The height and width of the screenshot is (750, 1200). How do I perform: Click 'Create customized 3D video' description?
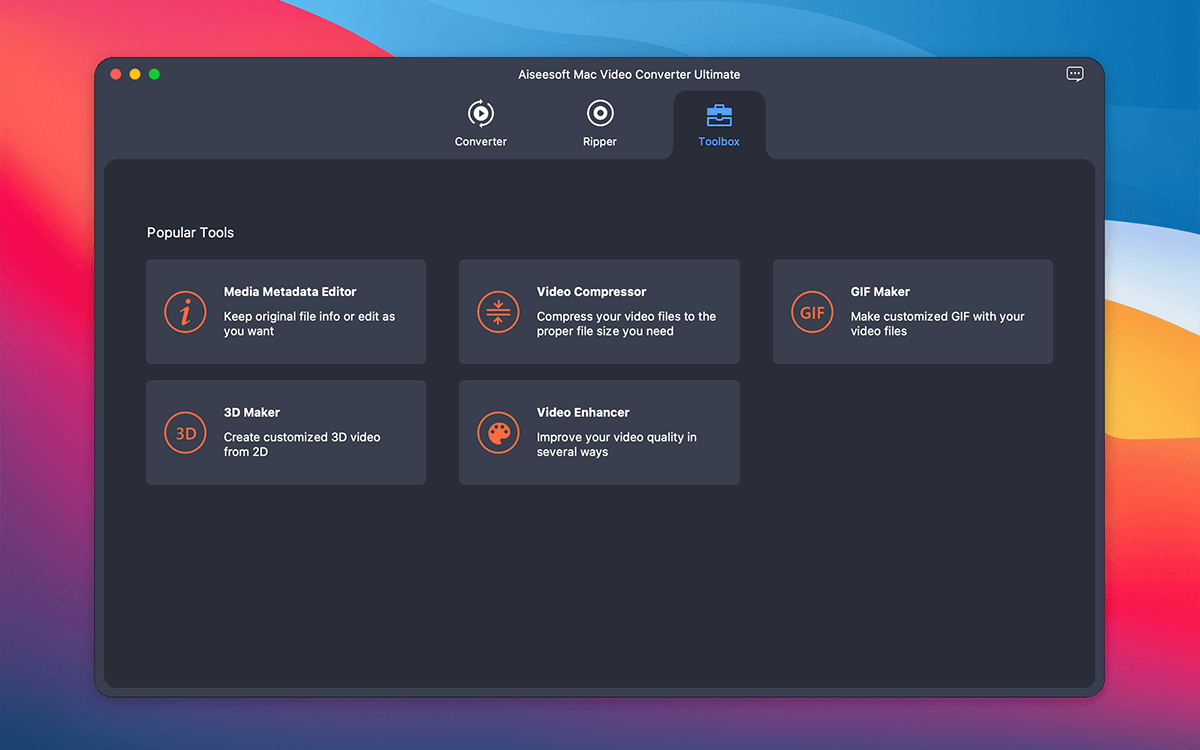click(302, 444)
